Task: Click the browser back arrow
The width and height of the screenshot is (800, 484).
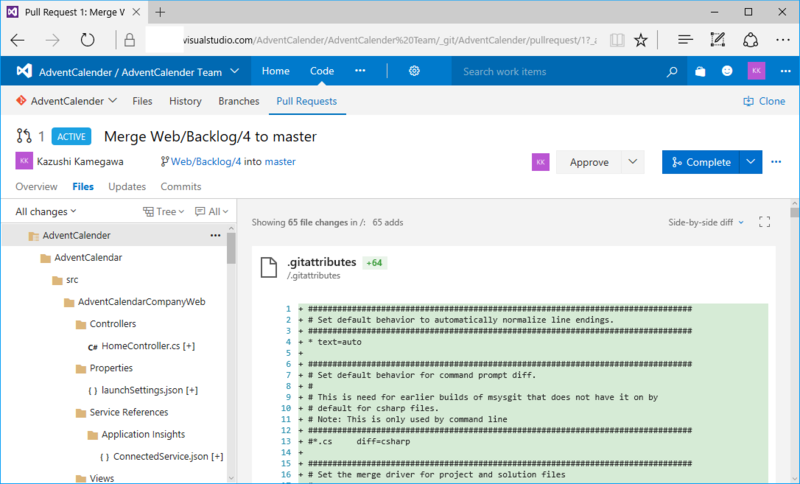Action: [17, 40]
